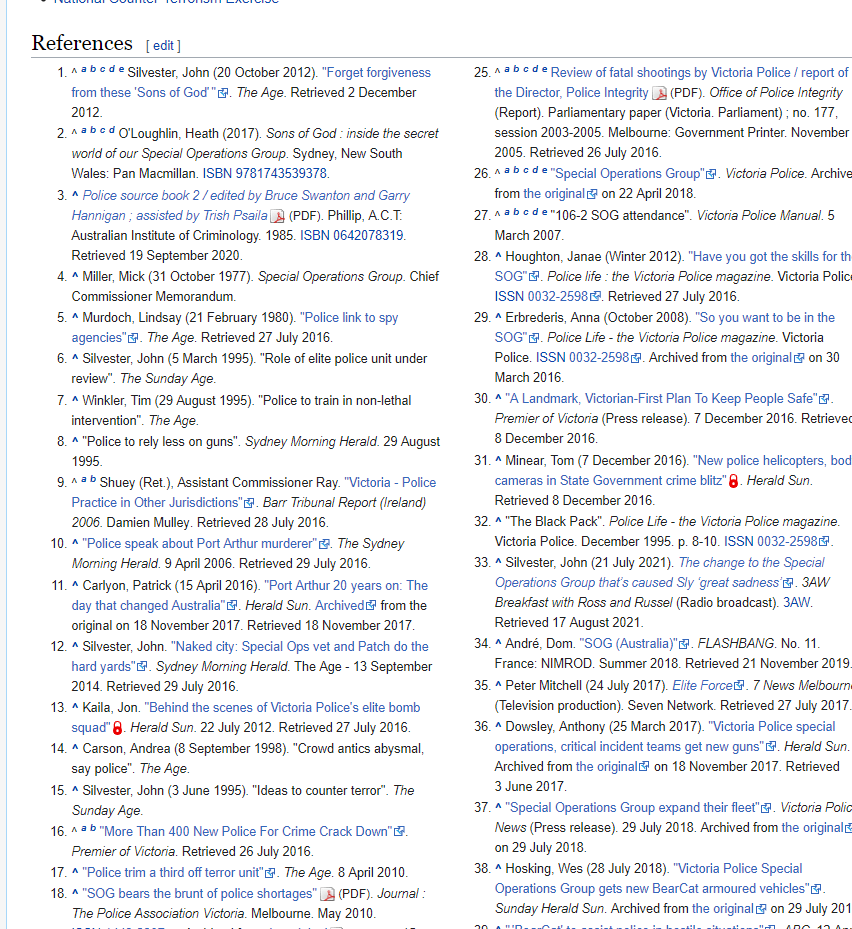This screenshot has height=929, width=852.
Task: Jump back via caret of reference 3
Action: pyautogui.click(x=75, y=194)
